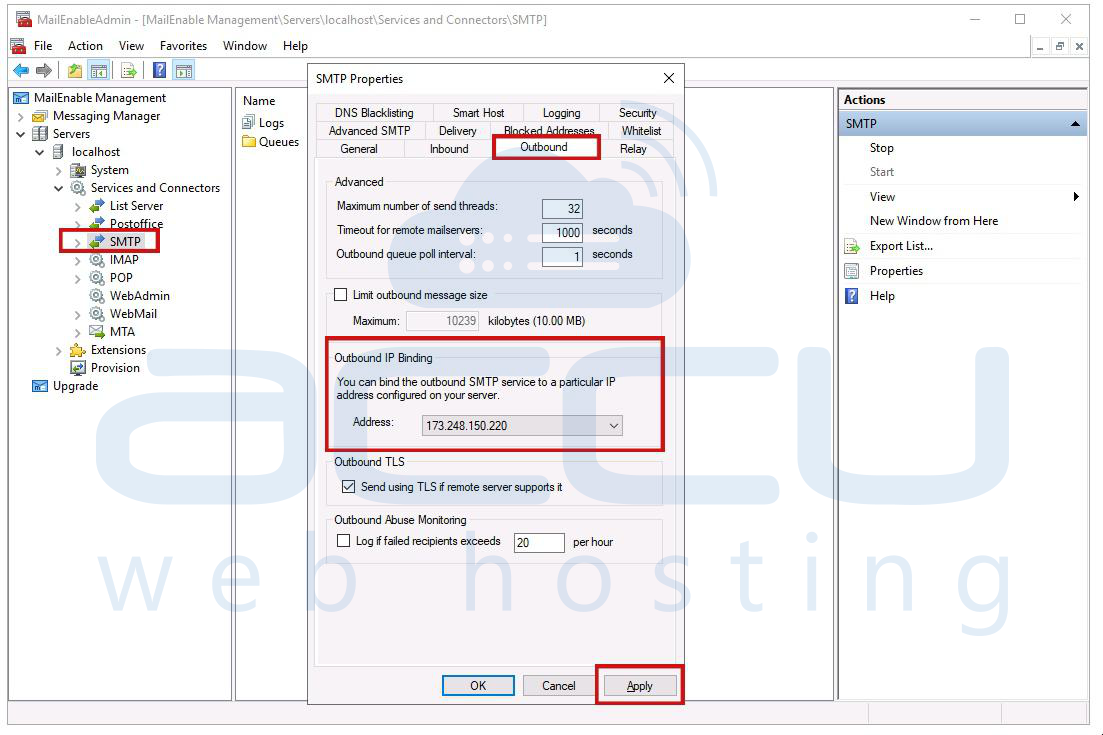Select the Queues folder in the list
The height and width of the screenshot is (735, 1103).
(279, 141)
